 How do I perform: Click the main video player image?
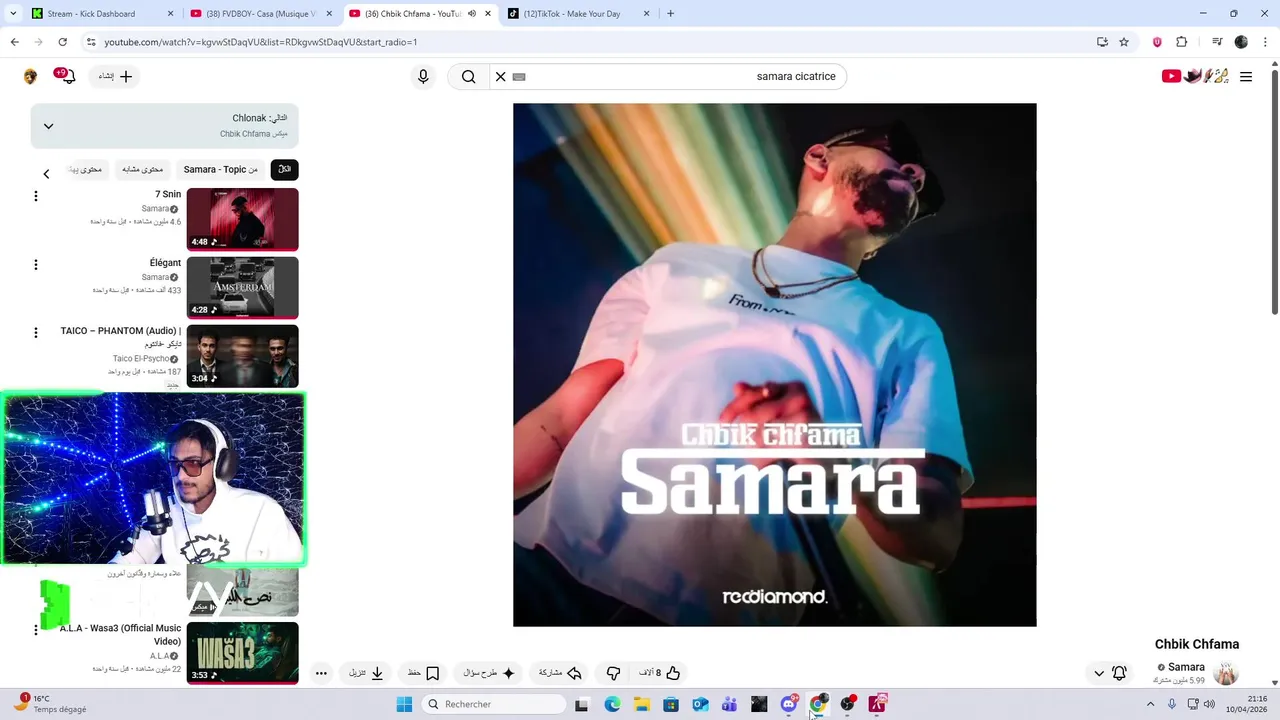click(774, 365)
